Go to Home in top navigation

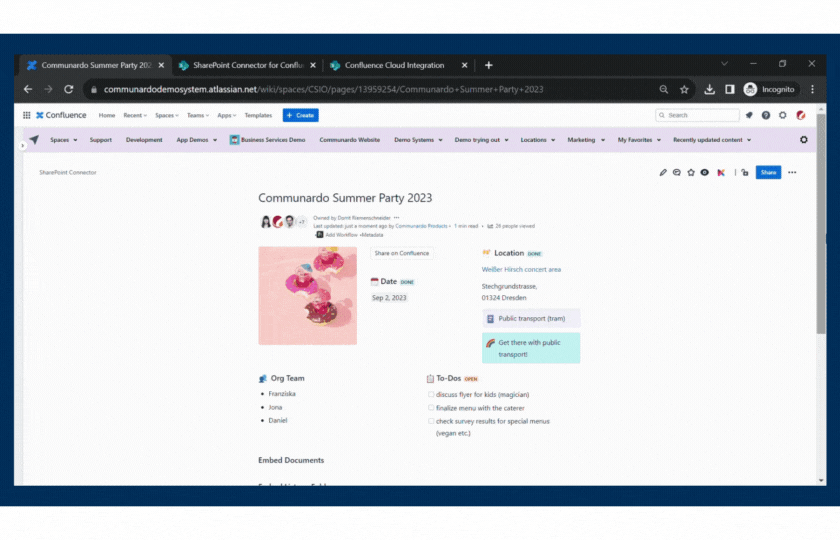tap(107, 115)
